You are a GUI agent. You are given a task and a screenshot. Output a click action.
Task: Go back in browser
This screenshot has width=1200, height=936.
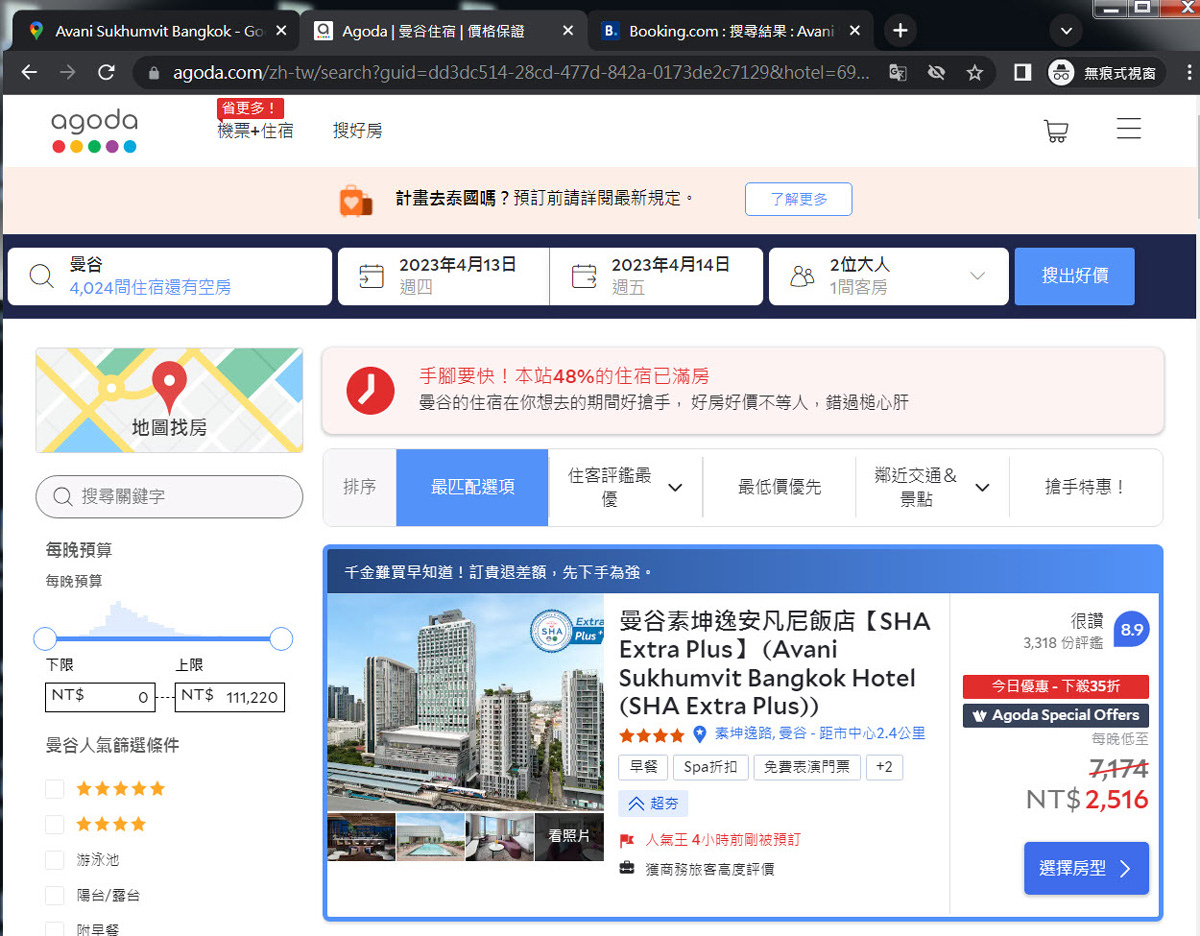coord(29,72)
